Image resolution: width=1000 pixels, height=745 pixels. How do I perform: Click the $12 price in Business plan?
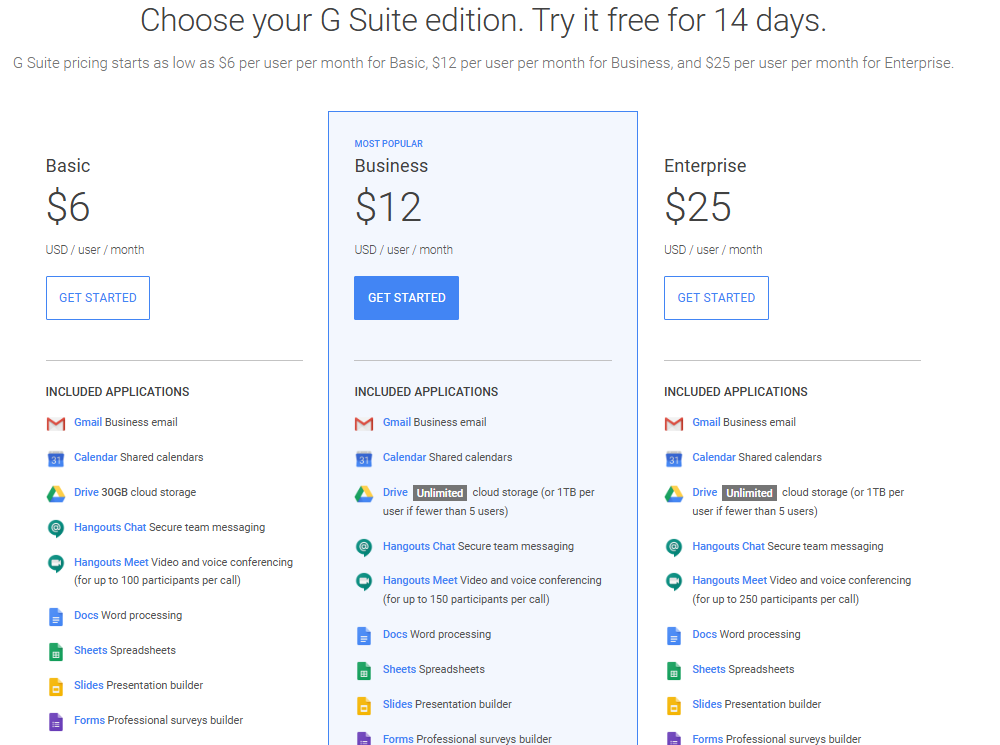point(388,207)
